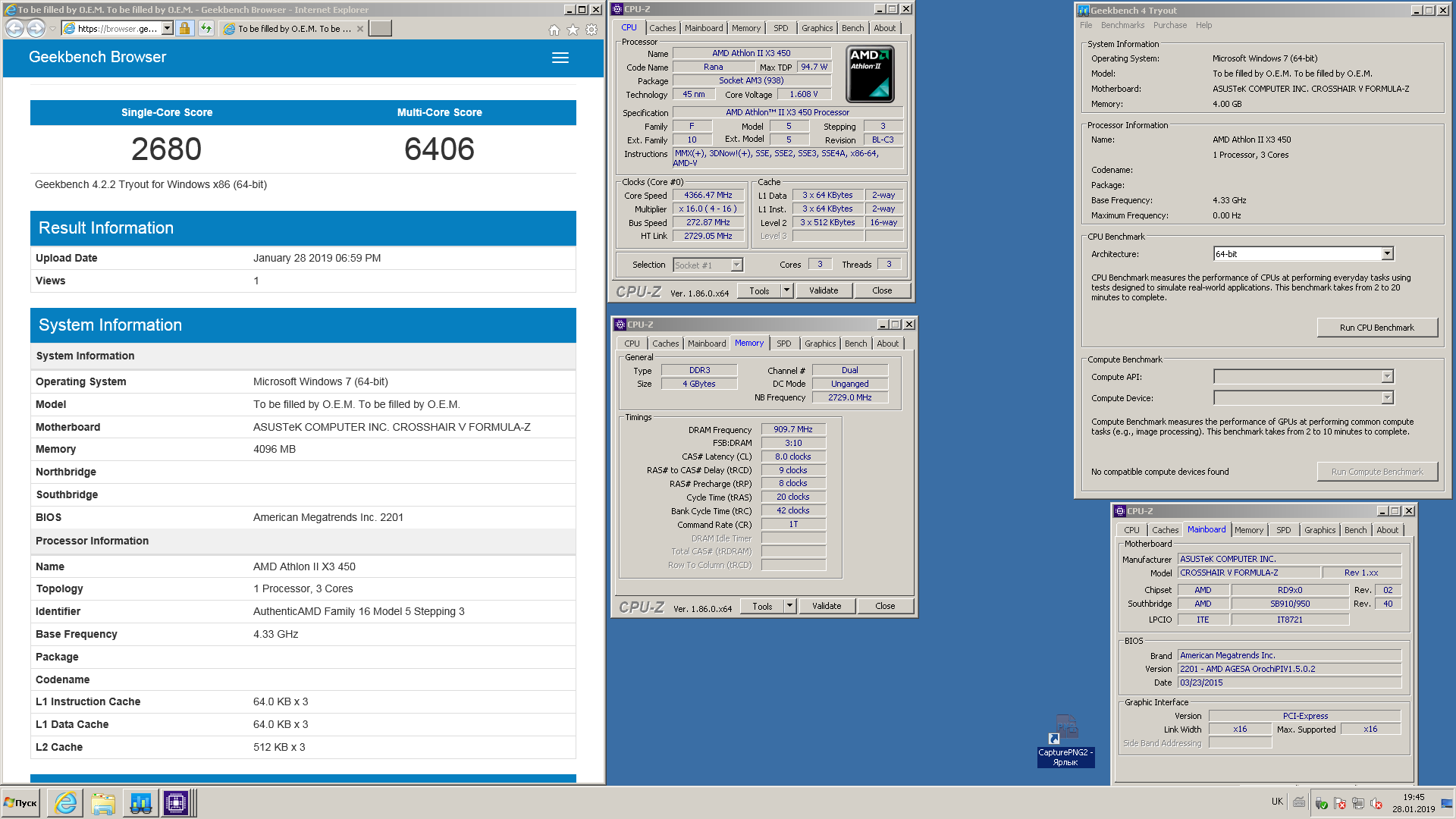Click Multi-Core Score value 6406
This screenshot has height=819, width=1456.
[x=439, y=149]
